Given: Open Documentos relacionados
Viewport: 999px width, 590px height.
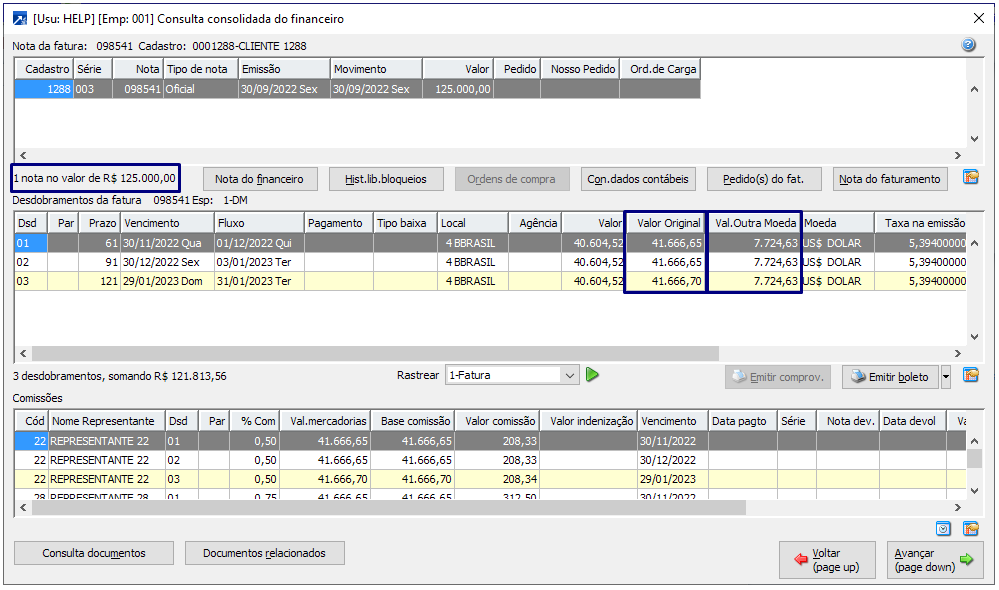Looking at the screenshot, I should 264,553.
